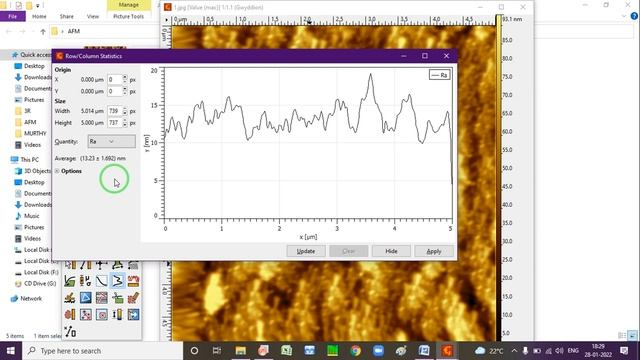Viewport: 640px width, 360px height.
Task: Select the blue arrow Filter tool icon
Action: pos(133,315)
